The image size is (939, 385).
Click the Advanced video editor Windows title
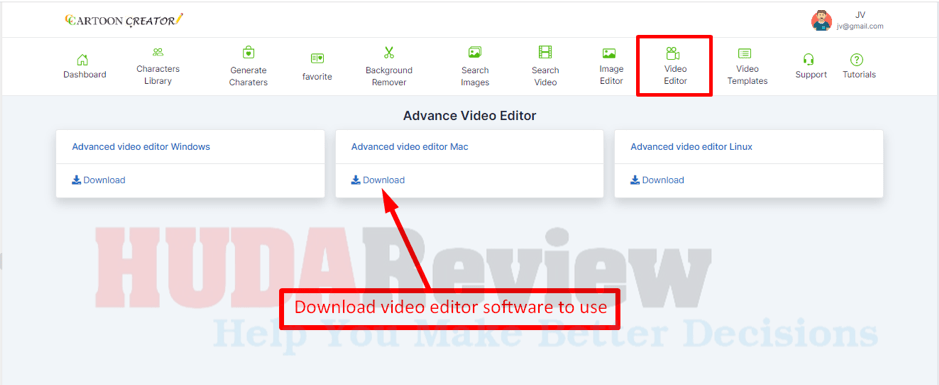click(x=141, y=146)
